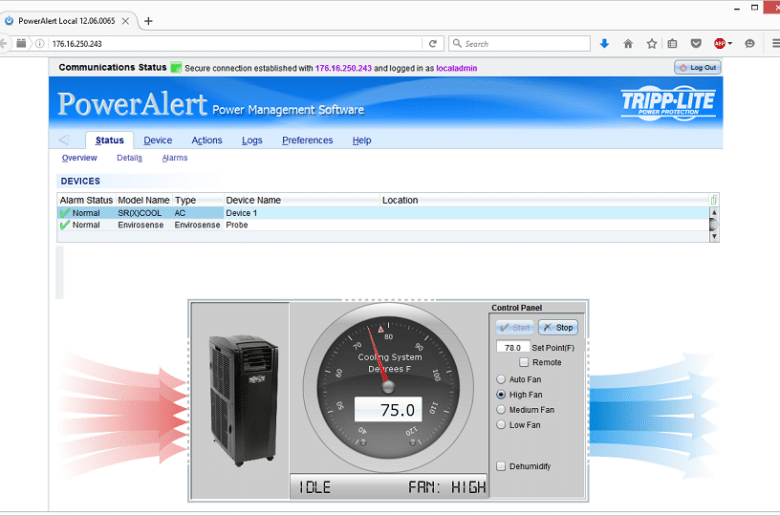Image resolution: width=780 pixels, height=516 pixels.
Task: Click the Start button in Control Panel
Action: [x=515, y=327]
